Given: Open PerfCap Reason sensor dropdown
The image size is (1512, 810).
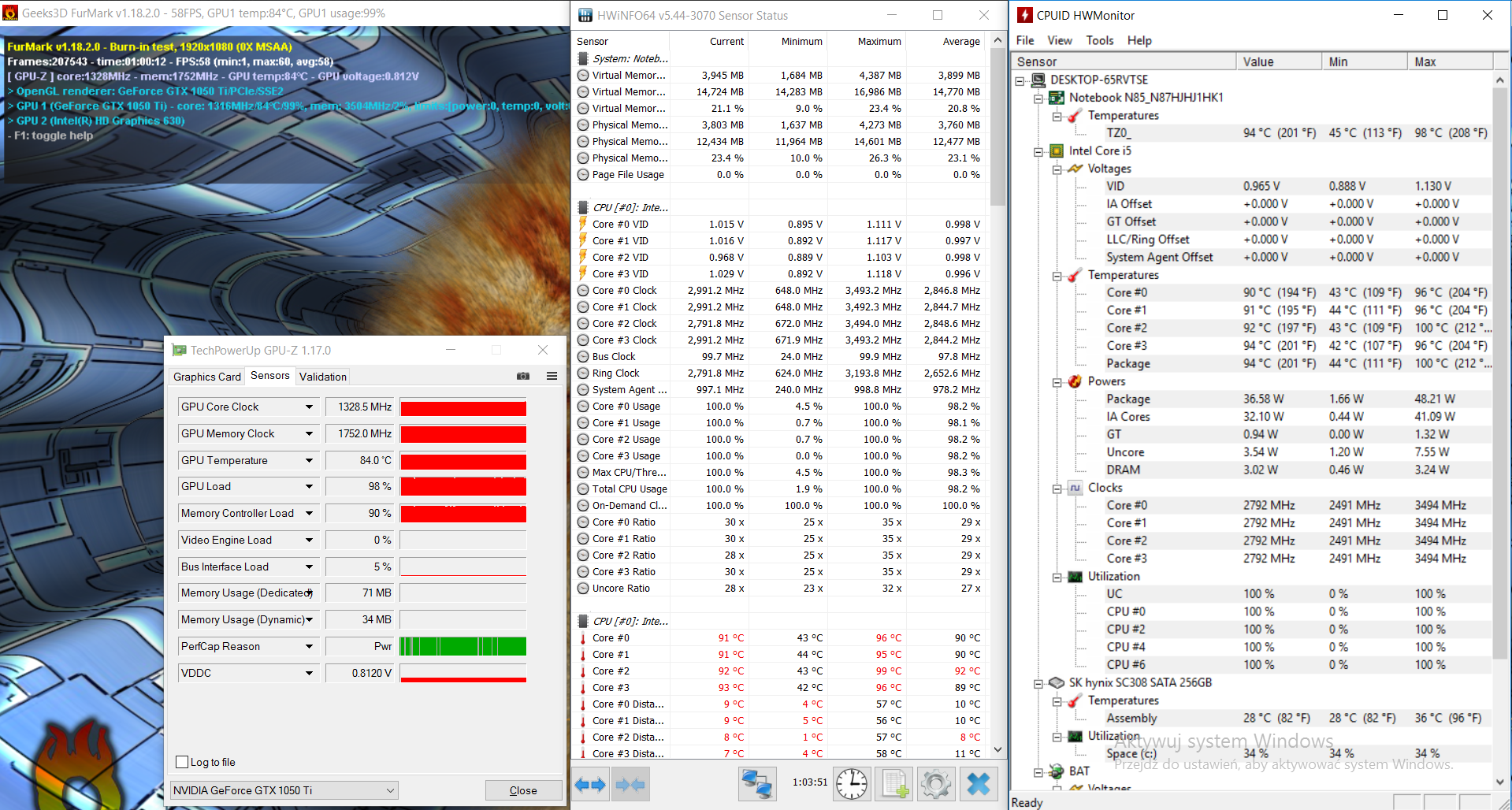Looking at the screenshot, I should click(x=309, y=646).
